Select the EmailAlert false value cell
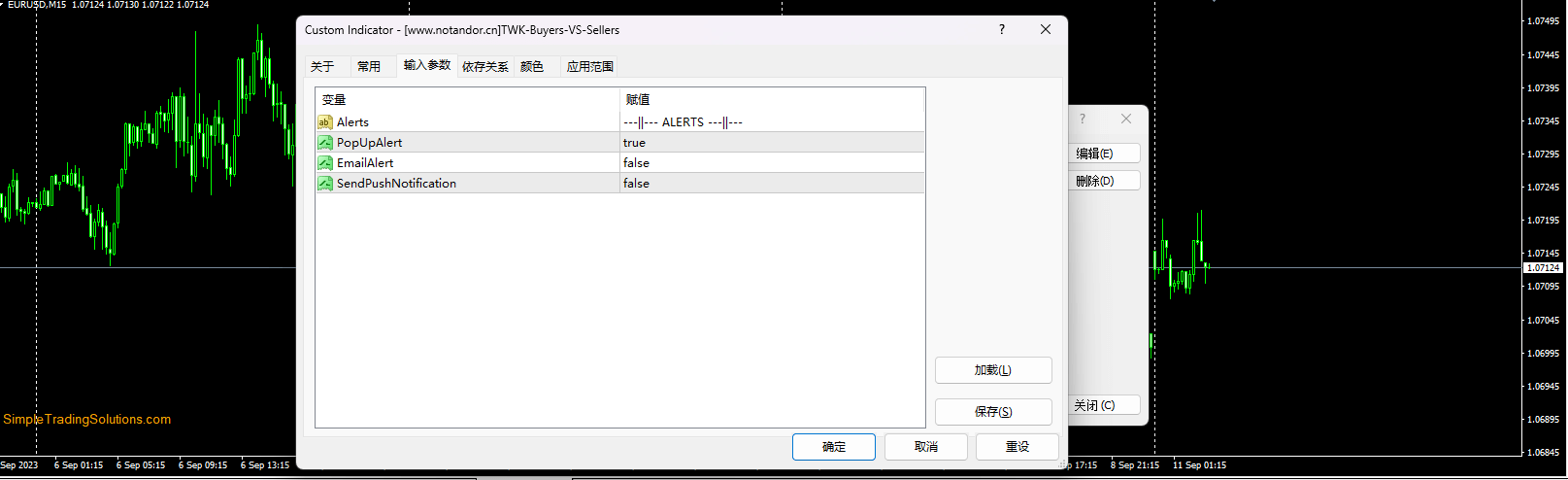Viewport: 1568px width, 480px height. click(771, 163)
